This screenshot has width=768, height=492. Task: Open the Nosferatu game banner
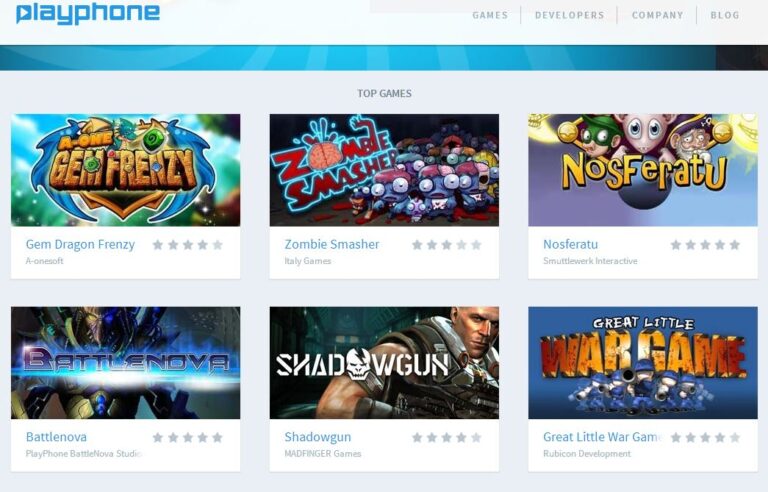[x=643, y=170]
